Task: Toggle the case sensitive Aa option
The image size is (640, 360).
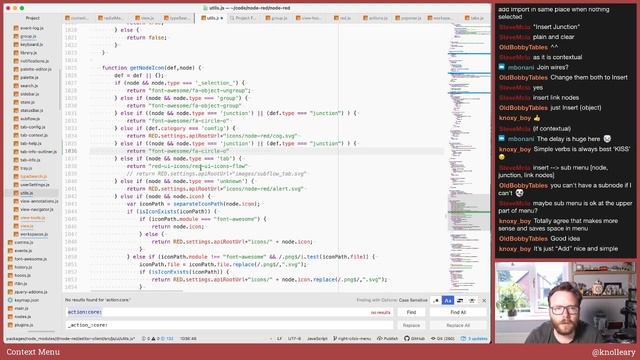Action: pos(448,300)
